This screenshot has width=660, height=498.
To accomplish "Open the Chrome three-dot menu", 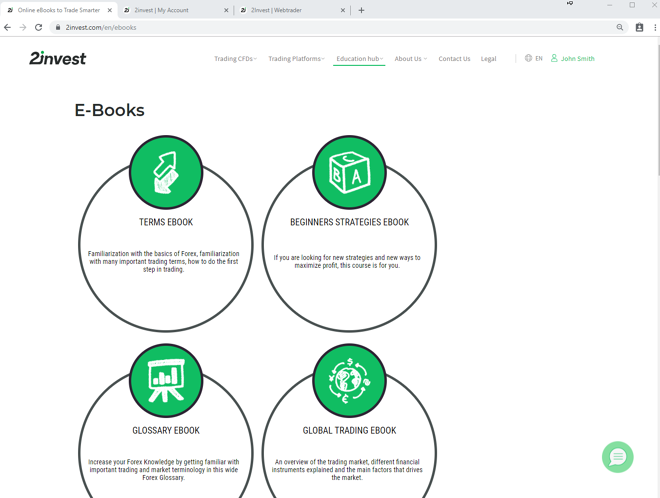I will click(655, 27).
